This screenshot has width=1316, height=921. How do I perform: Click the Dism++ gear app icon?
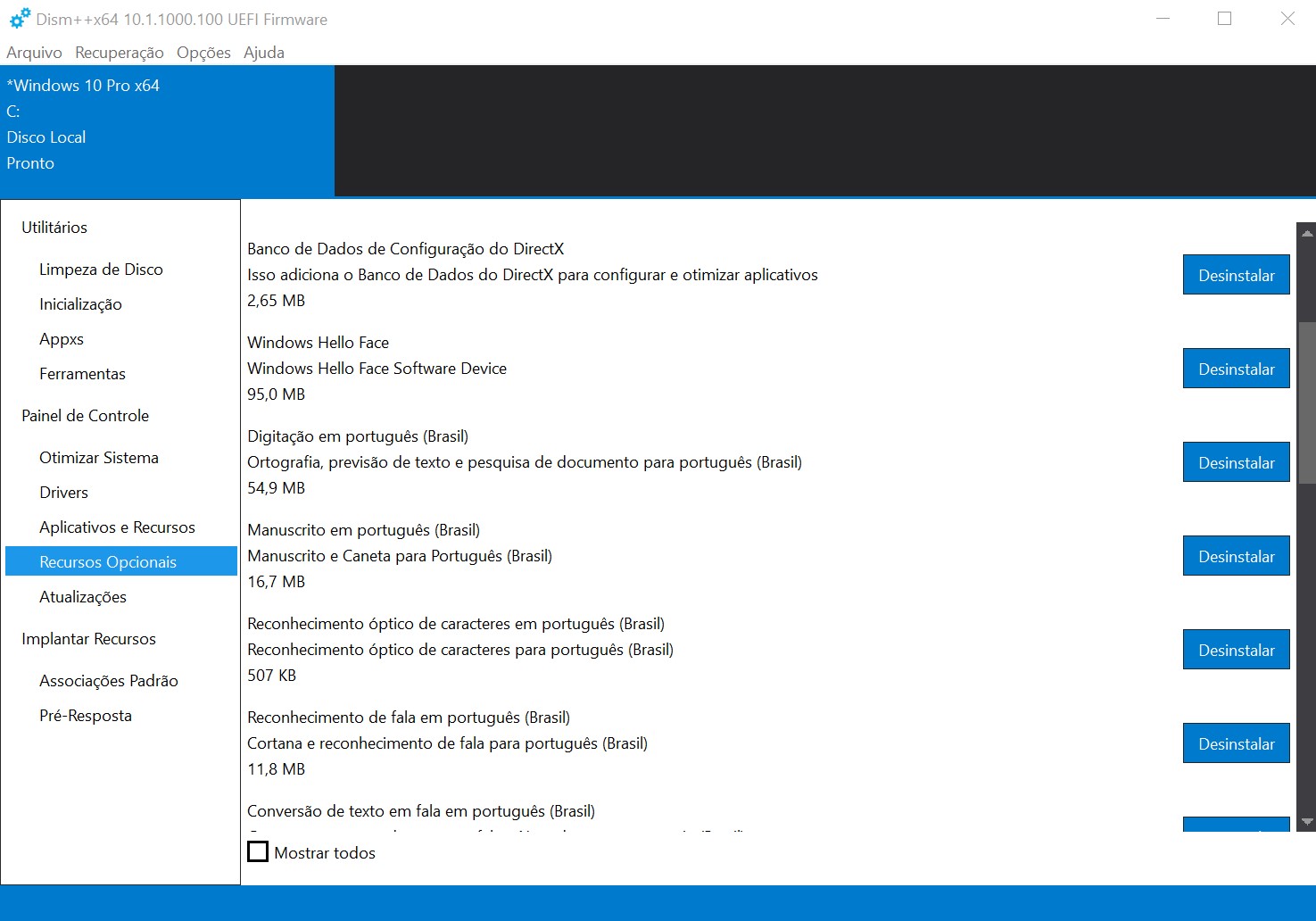point(20,19)
